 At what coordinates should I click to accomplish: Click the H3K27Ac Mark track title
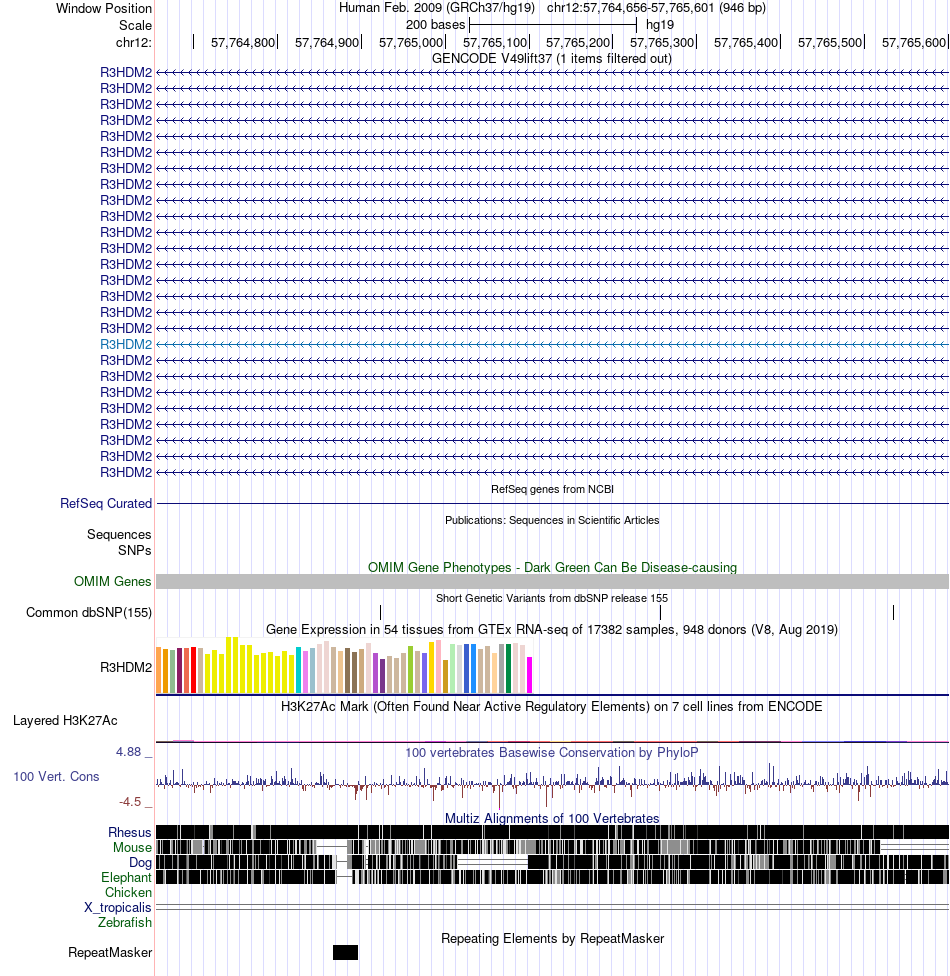(x=552, y=706)
